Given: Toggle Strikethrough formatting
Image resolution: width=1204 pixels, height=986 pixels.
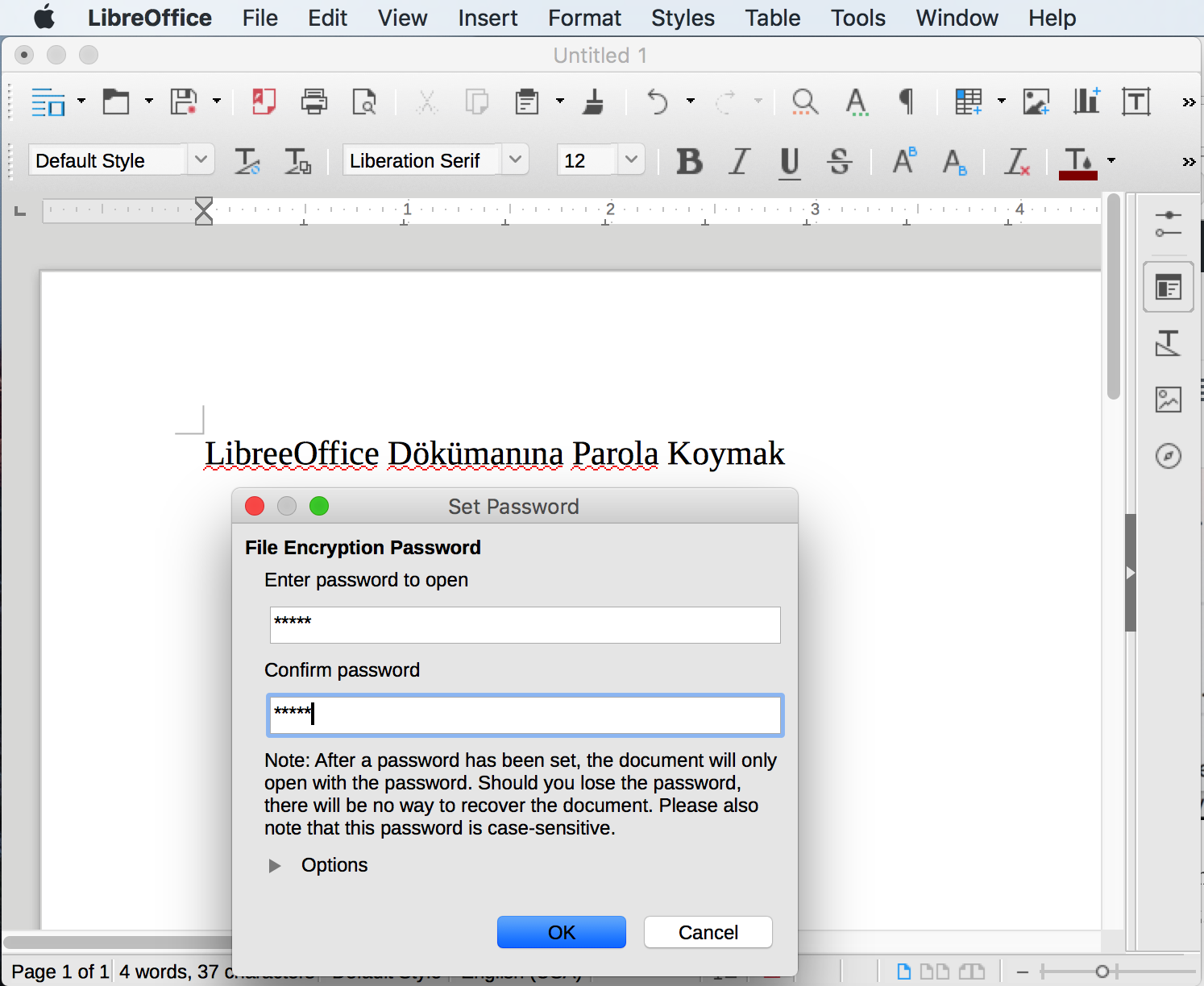Looking at the screenshot, I should point(840,161).
